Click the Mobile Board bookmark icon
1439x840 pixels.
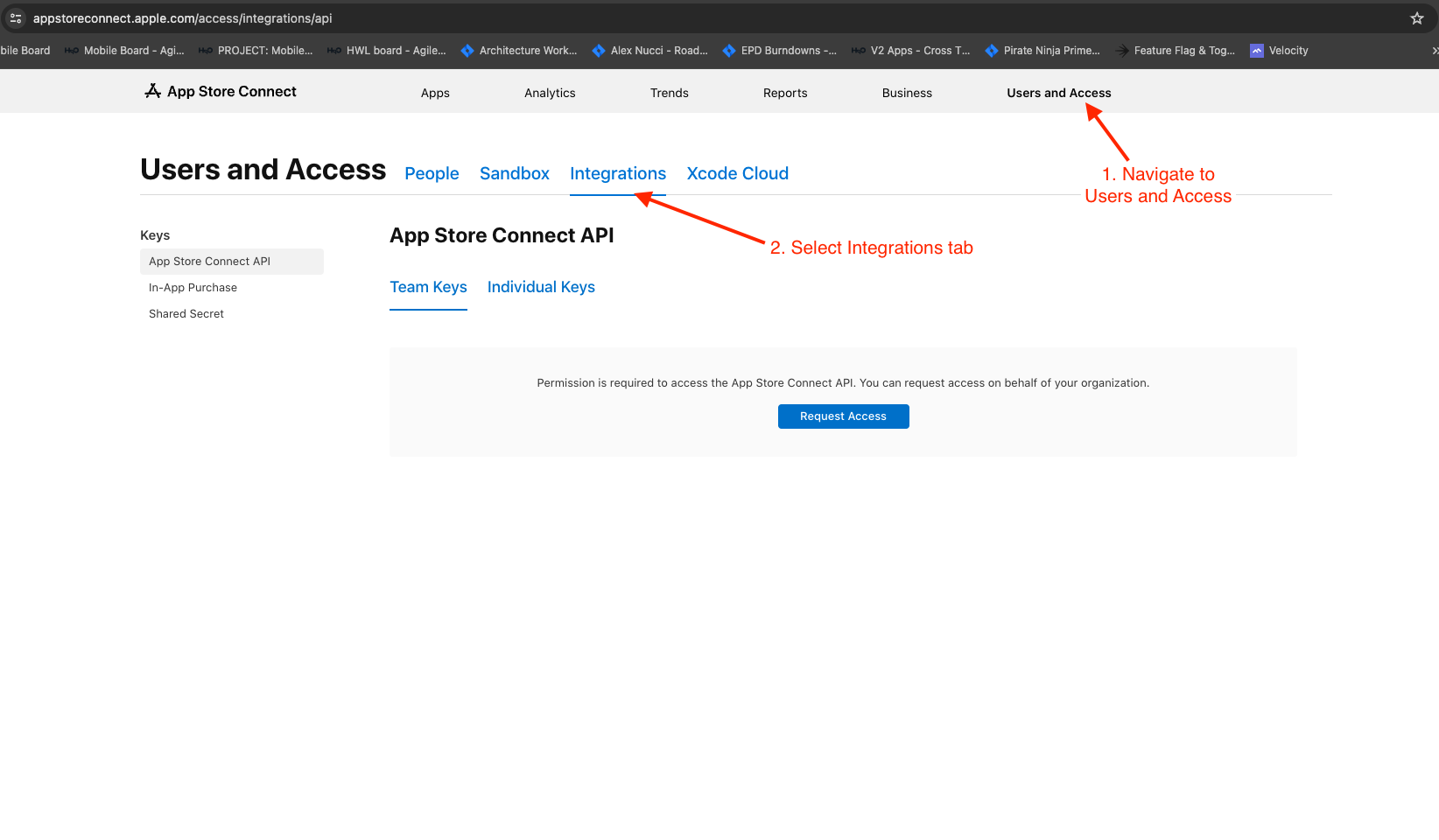point(71,50)
